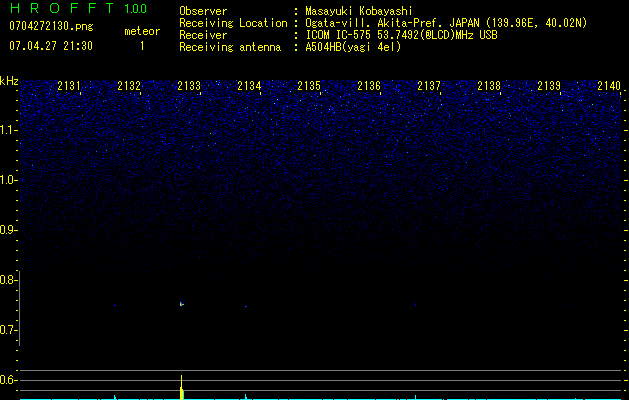Select the 2136 time marker
This screenshot has height=400, width=629.
coord(369,87)
